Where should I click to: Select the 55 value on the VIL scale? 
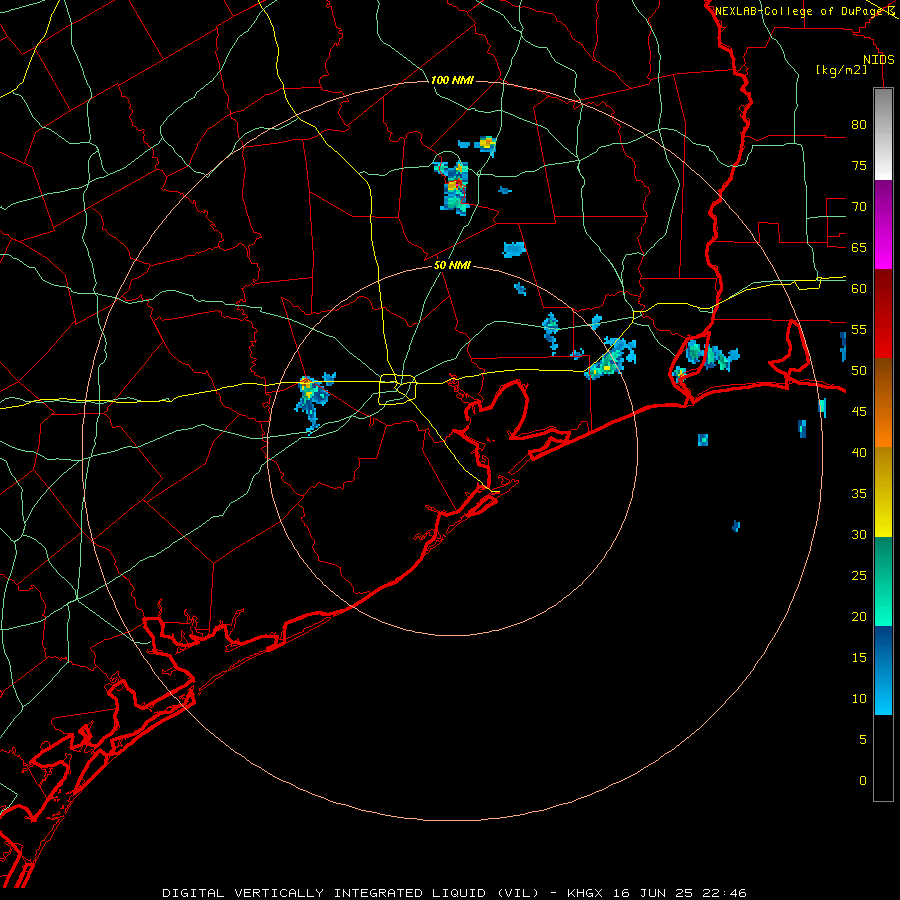(x=859, y=330)
